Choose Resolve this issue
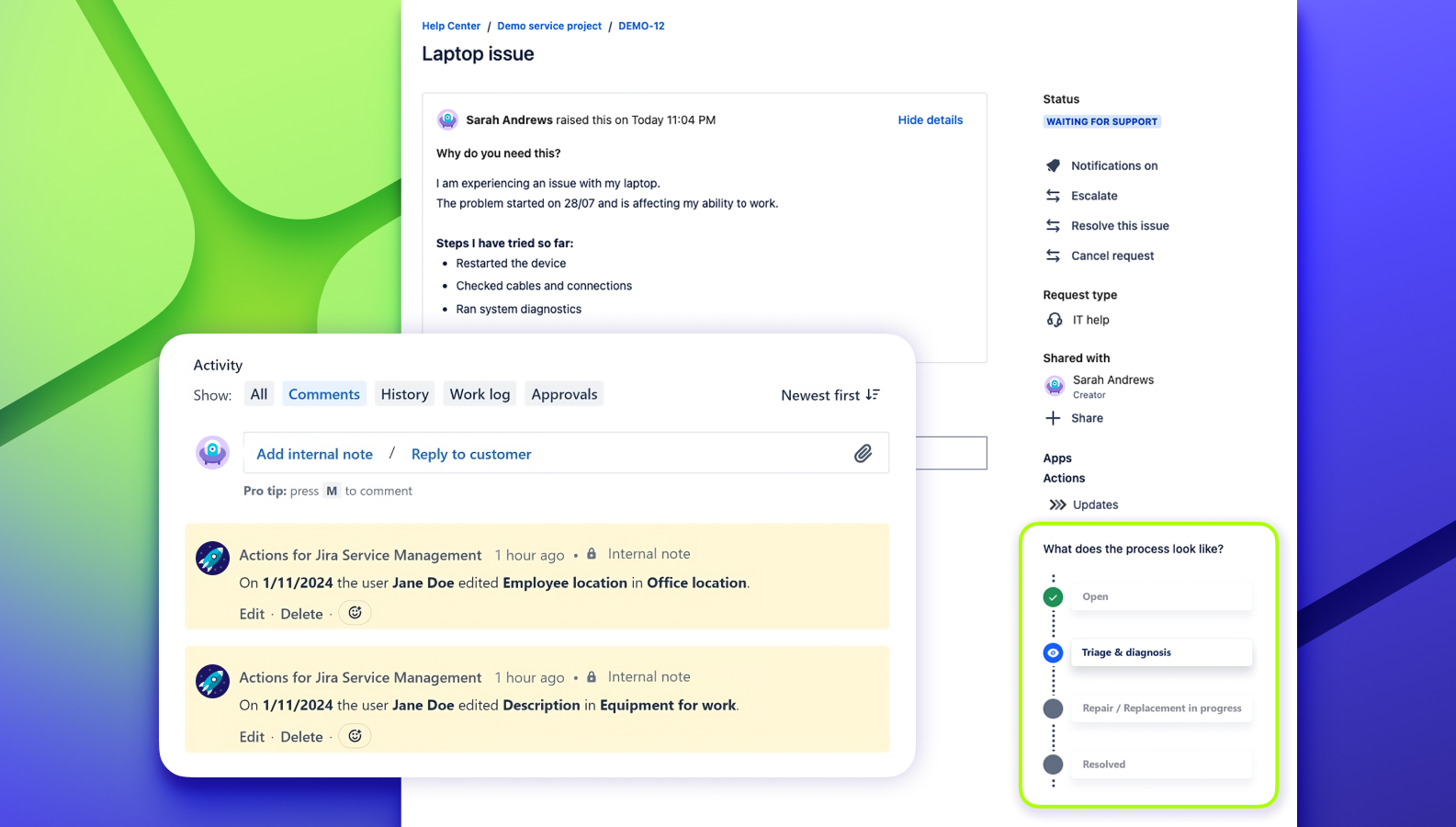The width and height of the screenshot is (1456, 827). point(1120,226)
